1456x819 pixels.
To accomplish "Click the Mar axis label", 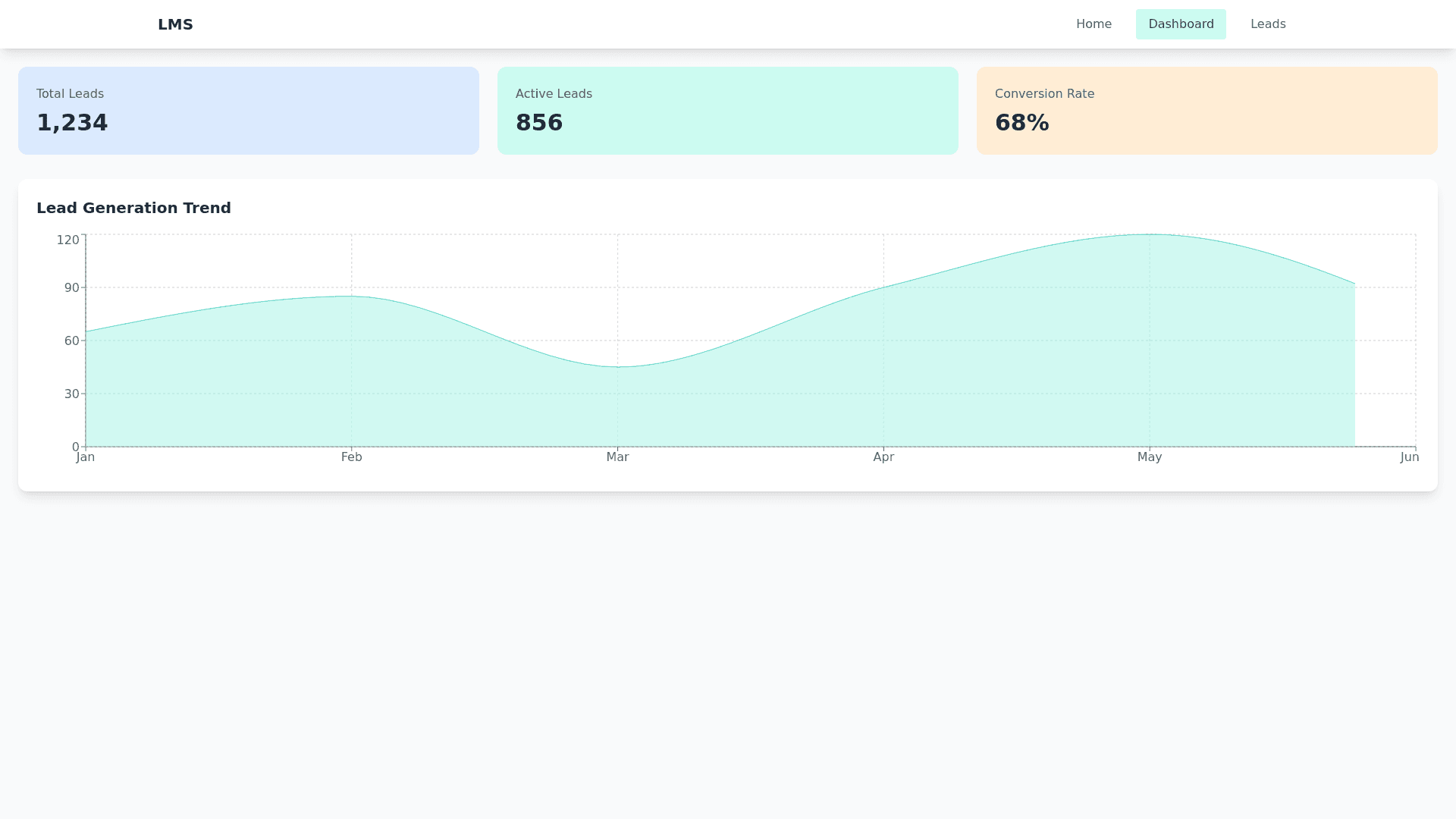I will (x=617, y=457).
